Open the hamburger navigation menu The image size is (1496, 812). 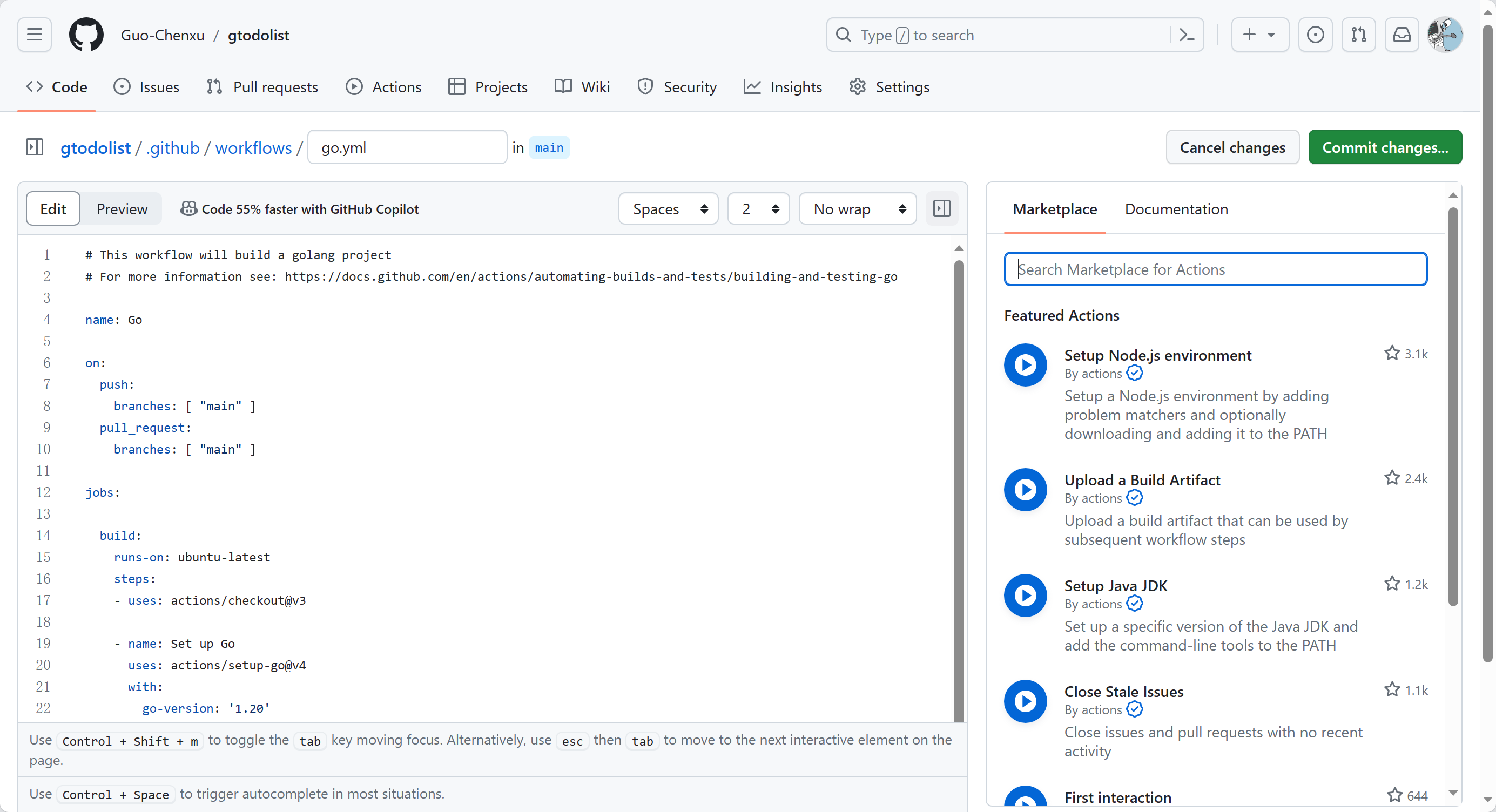[x=34, y=35]
